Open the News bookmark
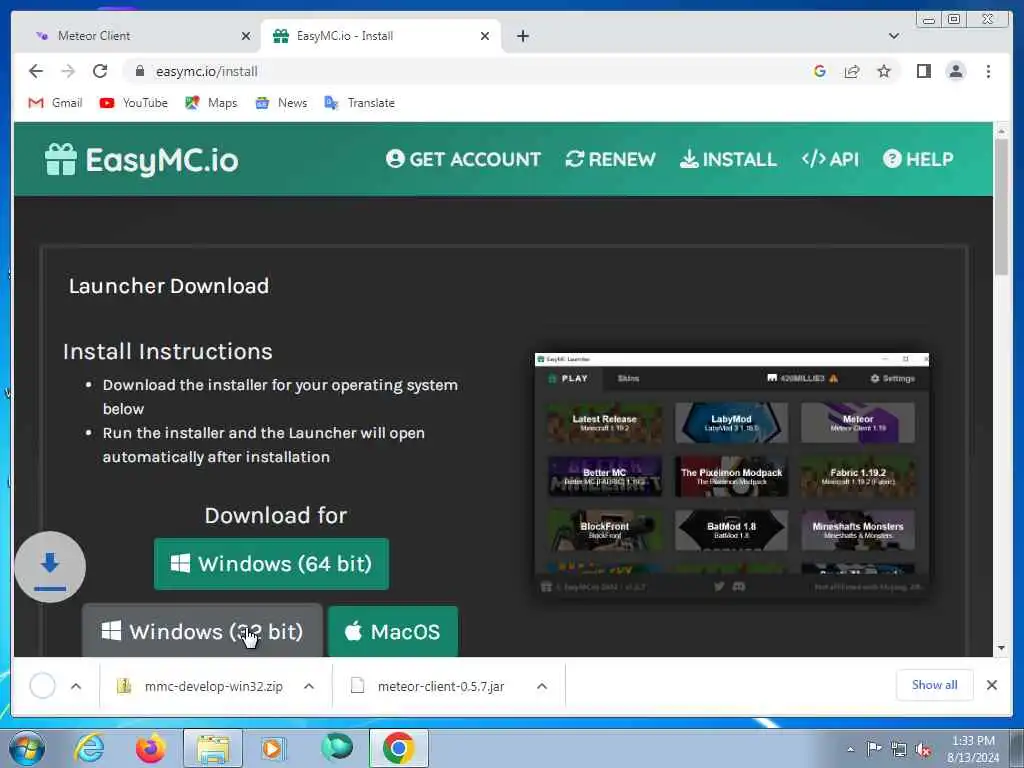The width and height of the screenshot is (1024, 768). pyautogui.click(x=281, y=103)
